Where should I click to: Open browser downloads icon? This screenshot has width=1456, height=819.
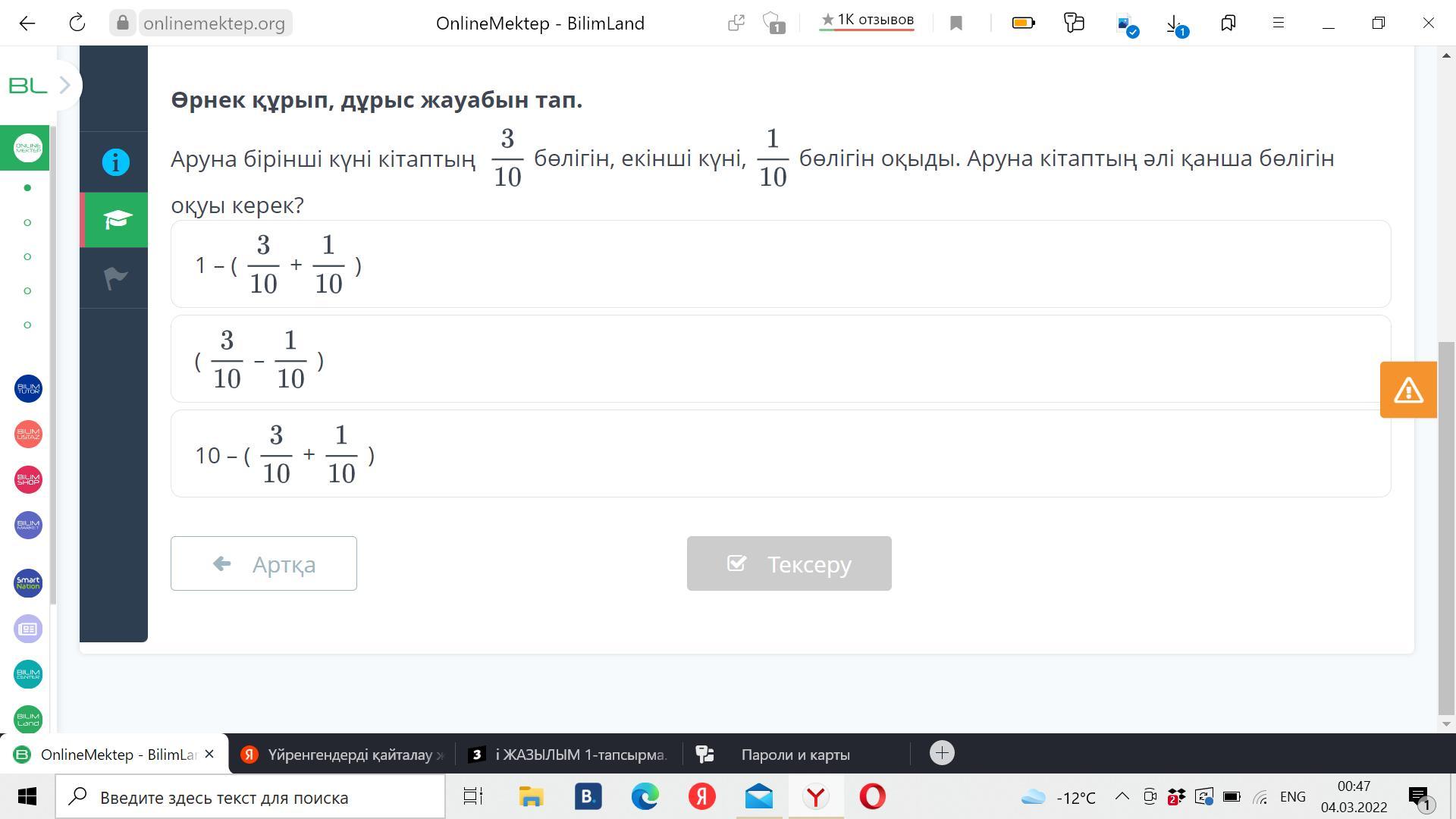(1175, 24)
